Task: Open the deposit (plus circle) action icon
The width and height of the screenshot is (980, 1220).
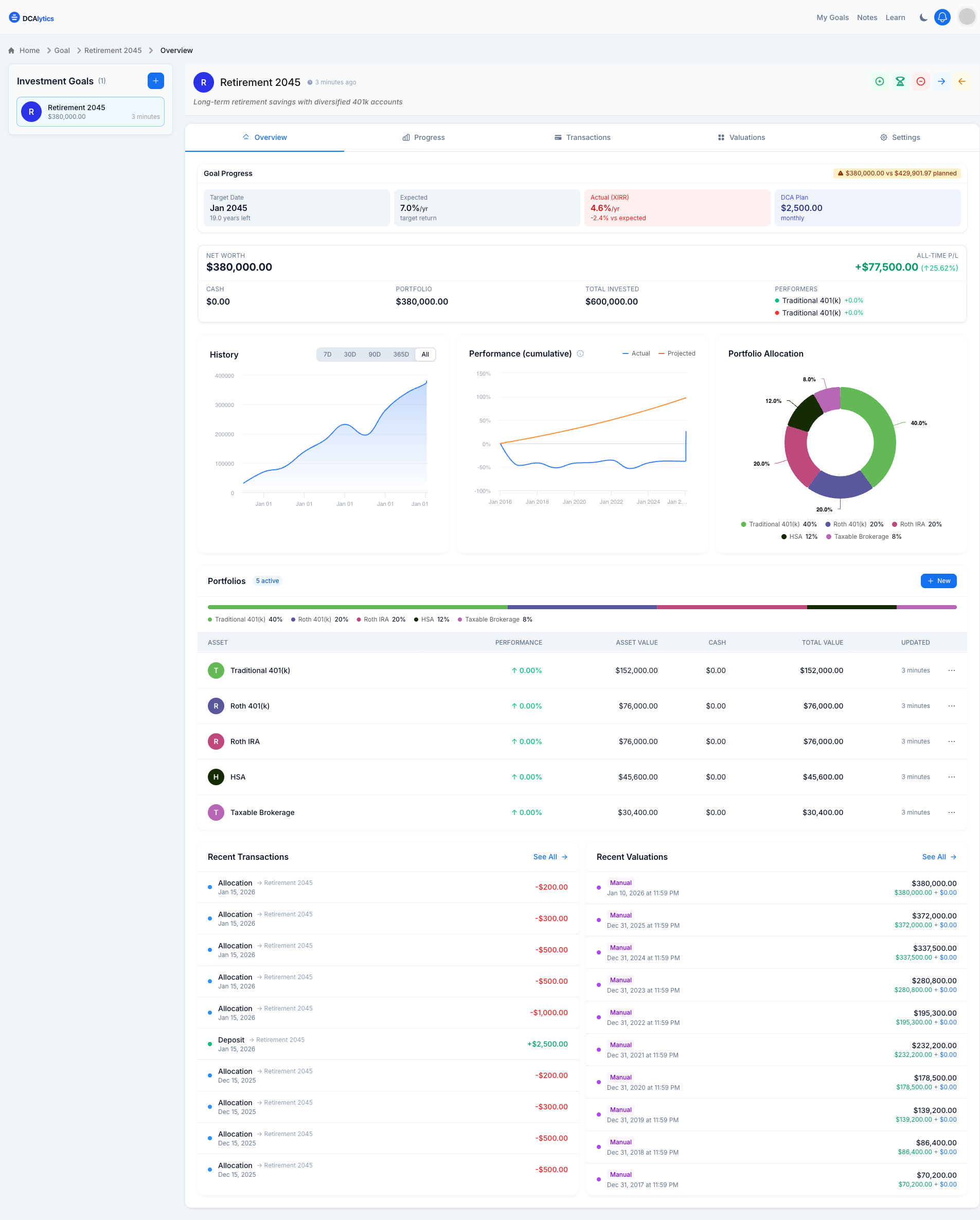Action: (880, 81)
